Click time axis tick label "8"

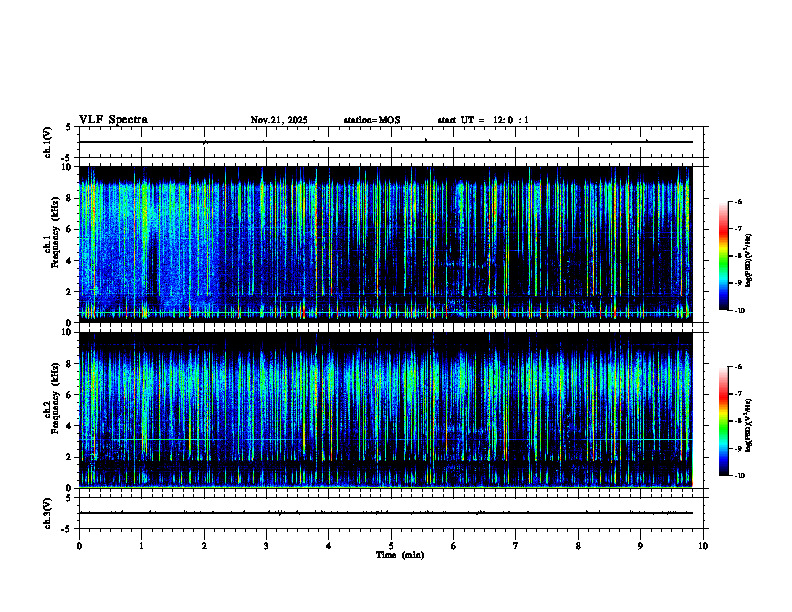[x=578, y=546]
